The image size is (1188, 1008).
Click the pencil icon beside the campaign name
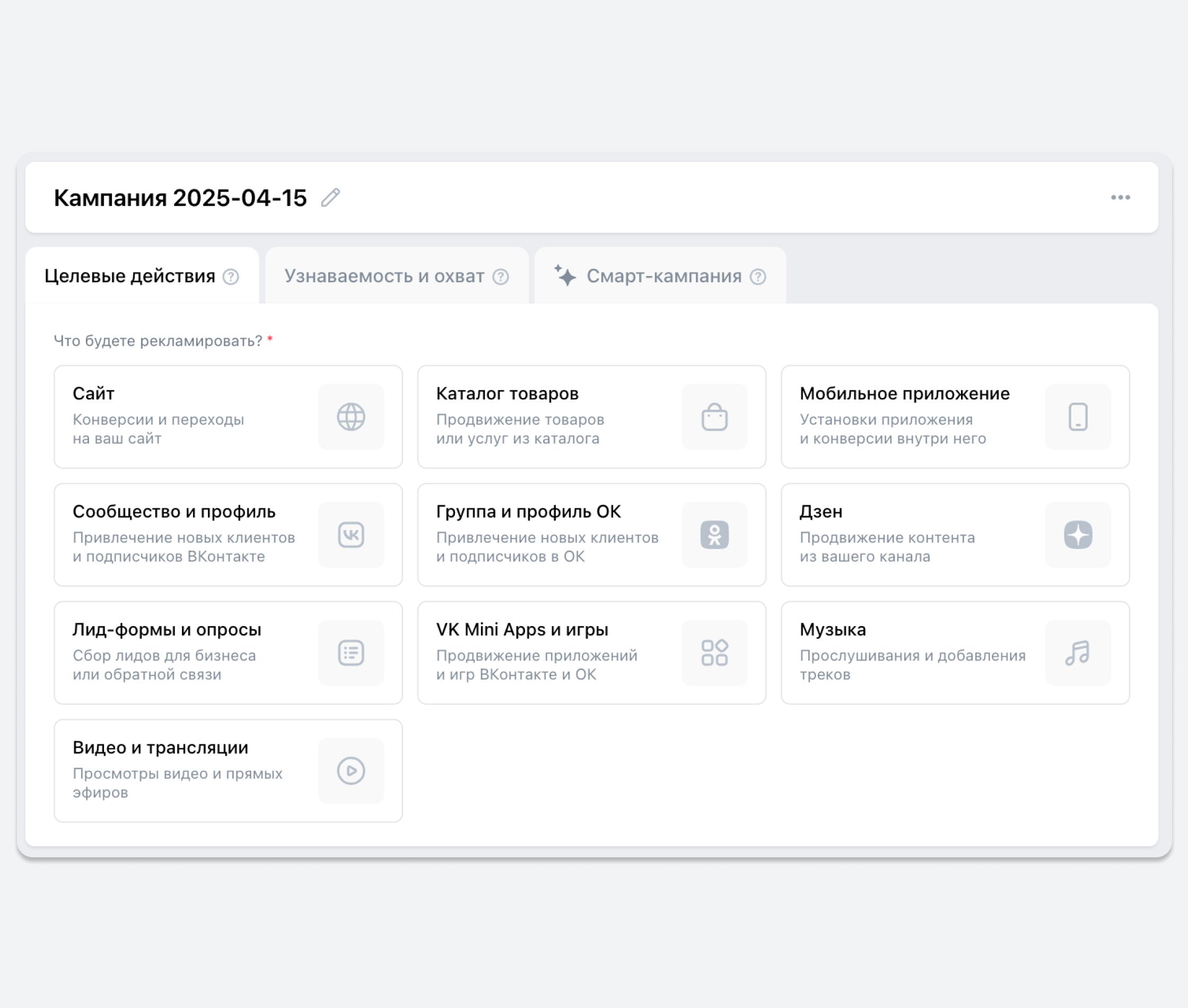click(x=330, y=198)
